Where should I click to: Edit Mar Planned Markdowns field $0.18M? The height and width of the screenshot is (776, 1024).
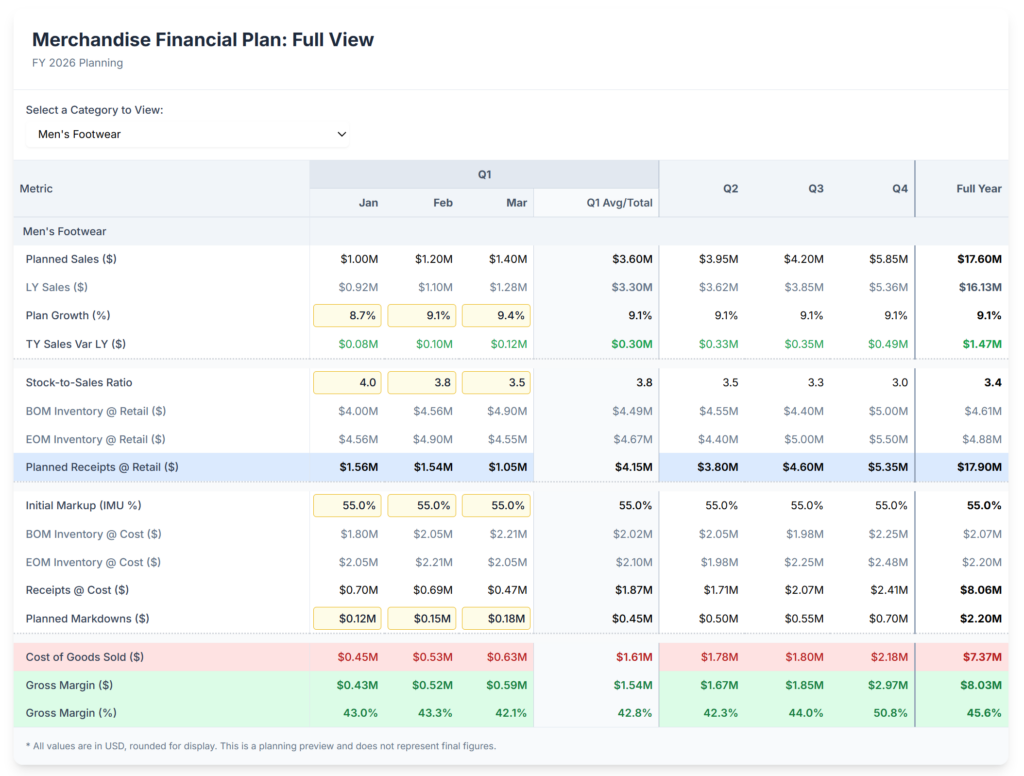(496, 619)
